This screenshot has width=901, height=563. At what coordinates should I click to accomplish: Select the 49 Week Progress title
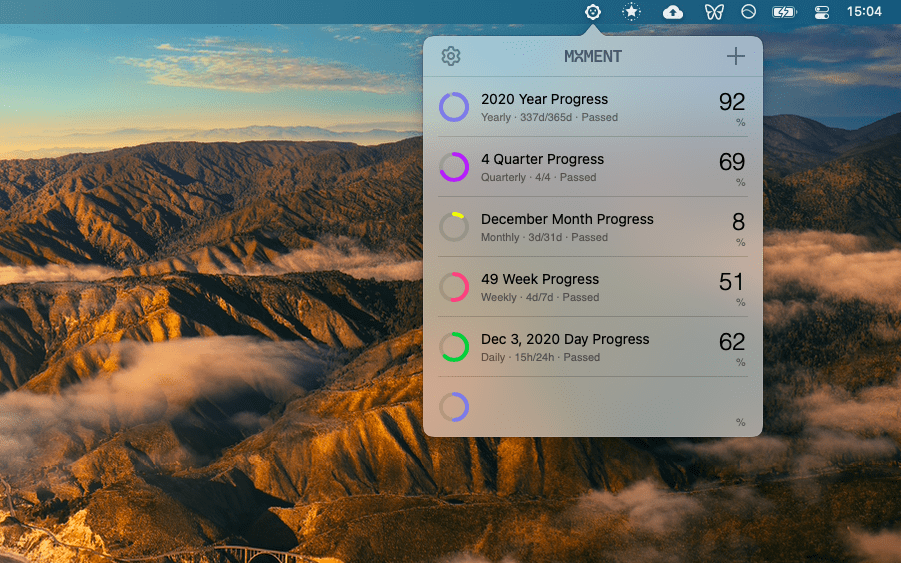pyautogui.click(x=540, y=279)
